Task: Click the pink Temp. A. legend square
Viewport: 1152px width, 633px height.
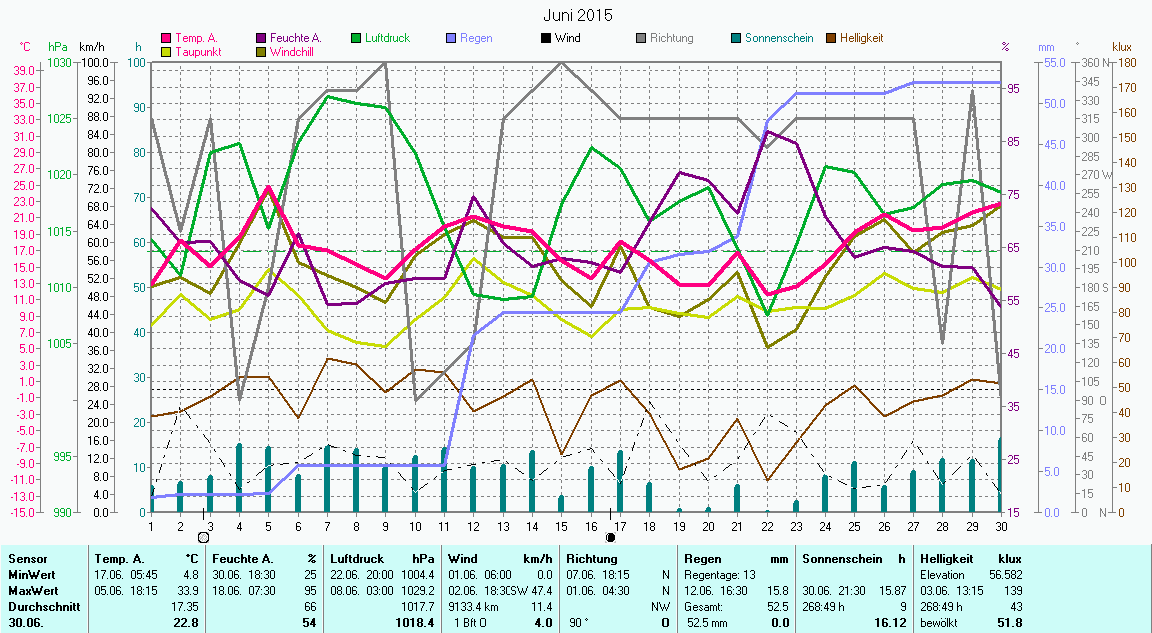Action: (166, 39)
